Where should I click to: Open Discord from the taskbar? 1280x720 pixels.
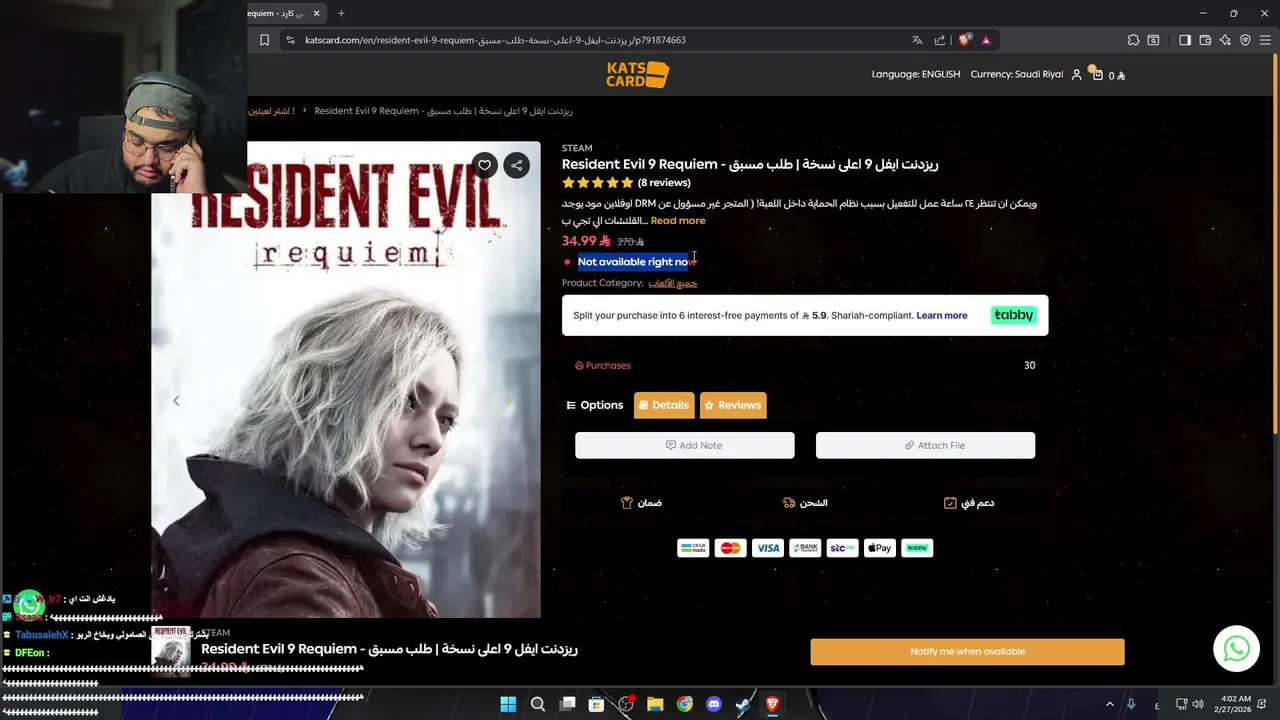714,704
